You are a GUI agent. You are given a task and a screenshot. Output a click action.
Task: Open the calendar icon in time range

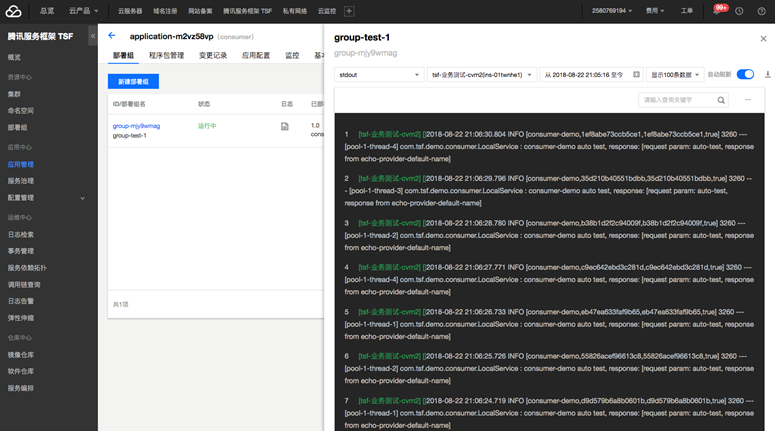tap(636, 75)
